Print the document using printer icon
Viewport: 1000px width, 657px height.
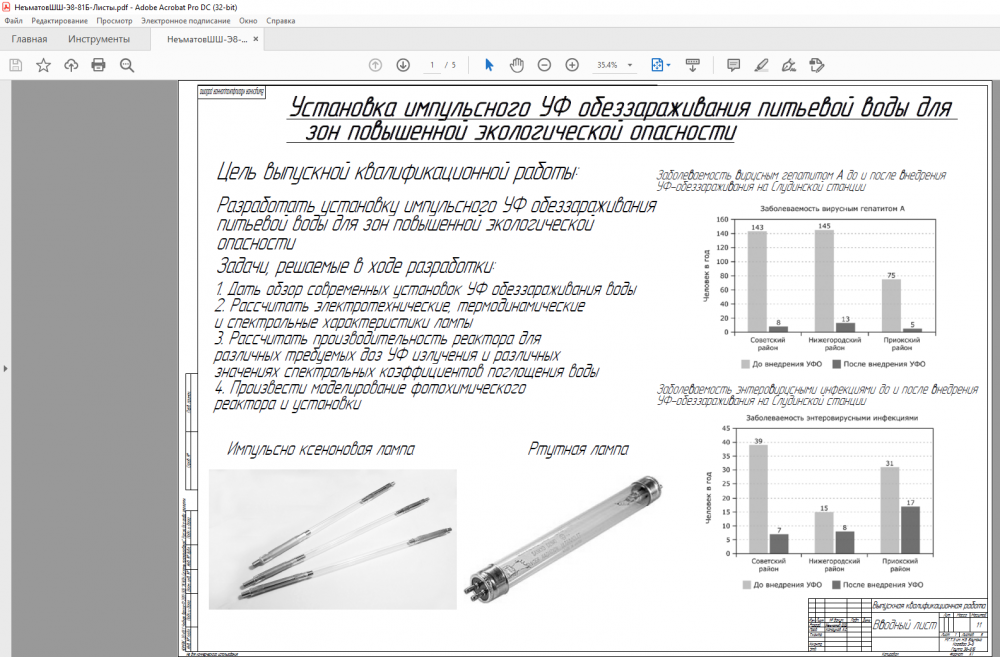(98, 65)
